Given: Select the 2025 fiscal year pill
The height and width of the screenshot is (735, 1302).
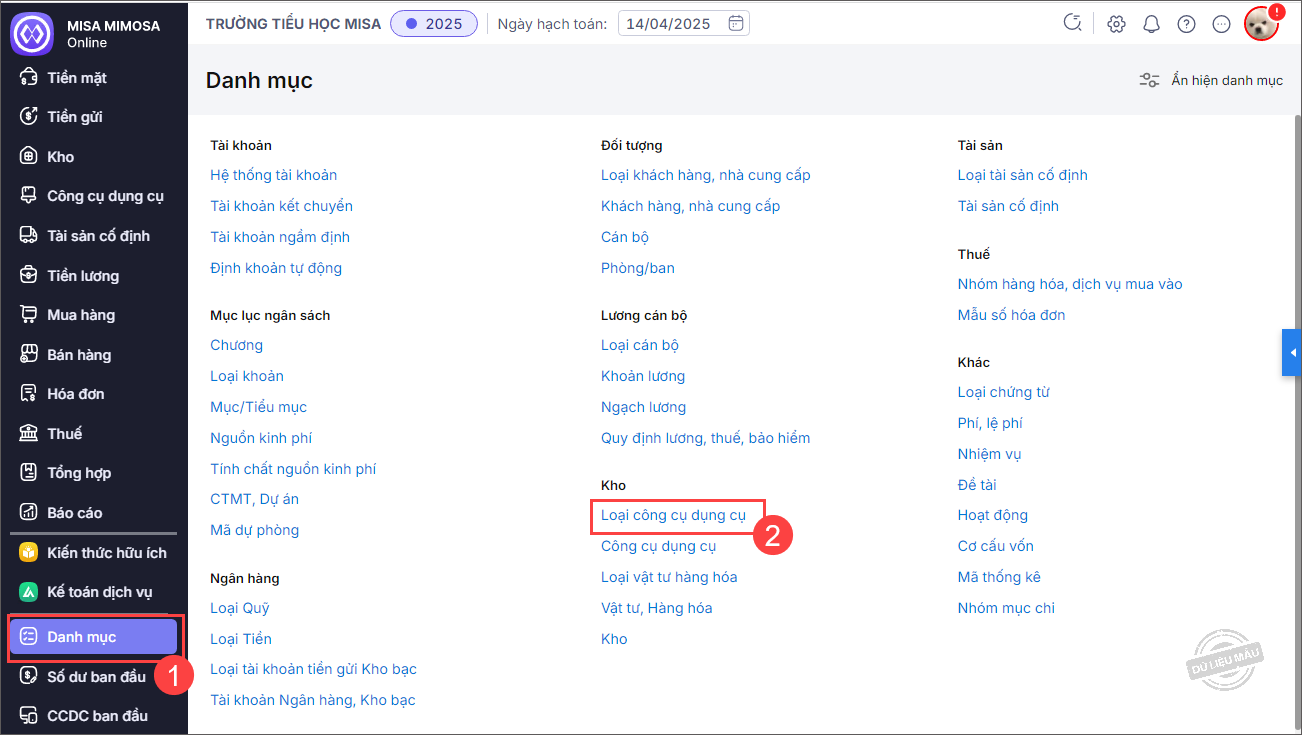Looking at the screenshot, I should [434, 24].
